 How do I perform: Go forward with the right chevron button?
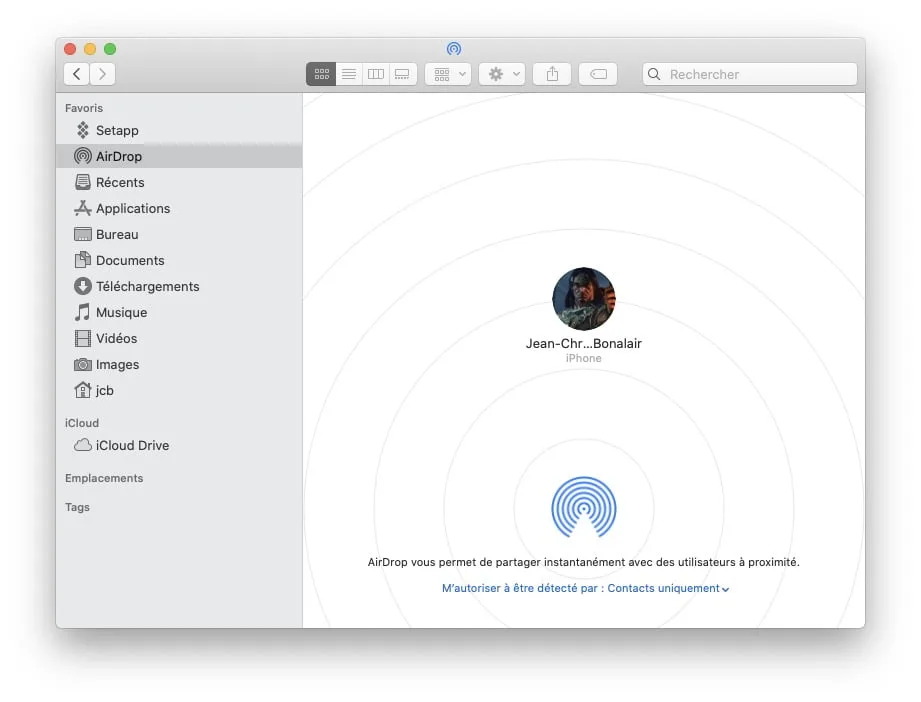click(x=102, y=74)
